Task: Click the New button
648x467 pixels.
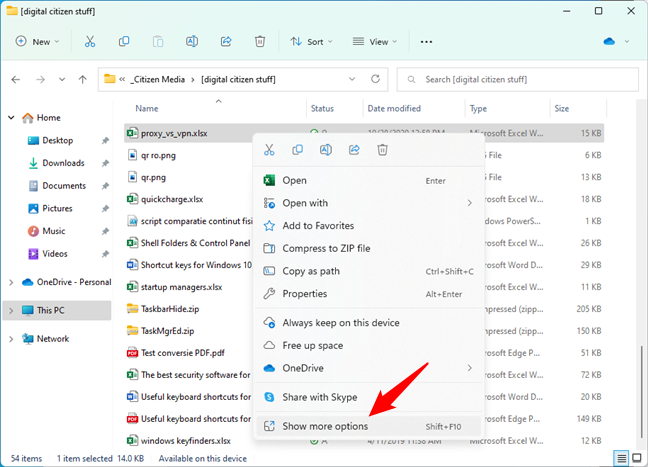Action: pyautogui.click(x=38, y=42)
